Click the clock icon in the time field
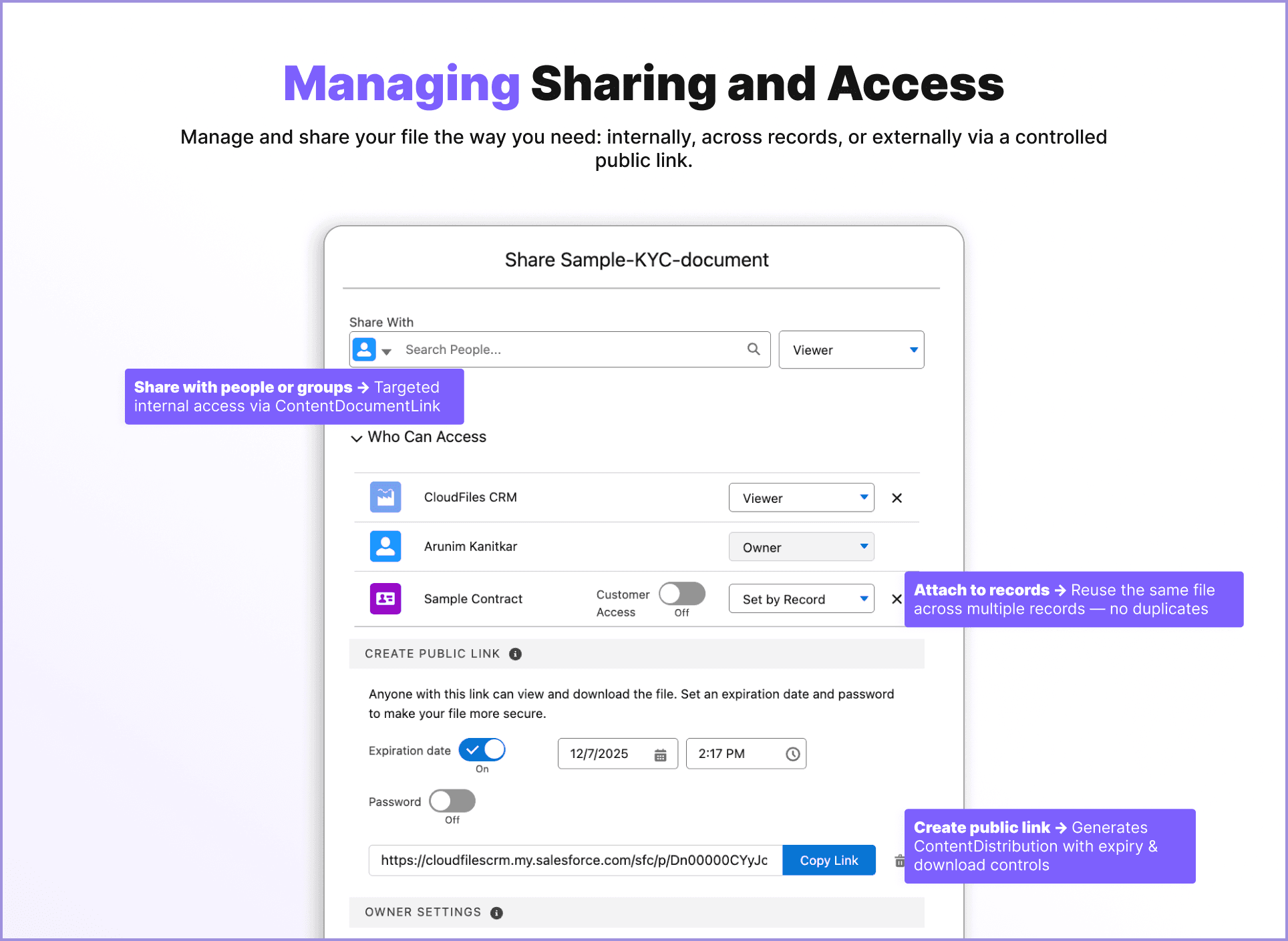Image resolution: width=1288 pixels, height=941 pixels. pos(792,753)
